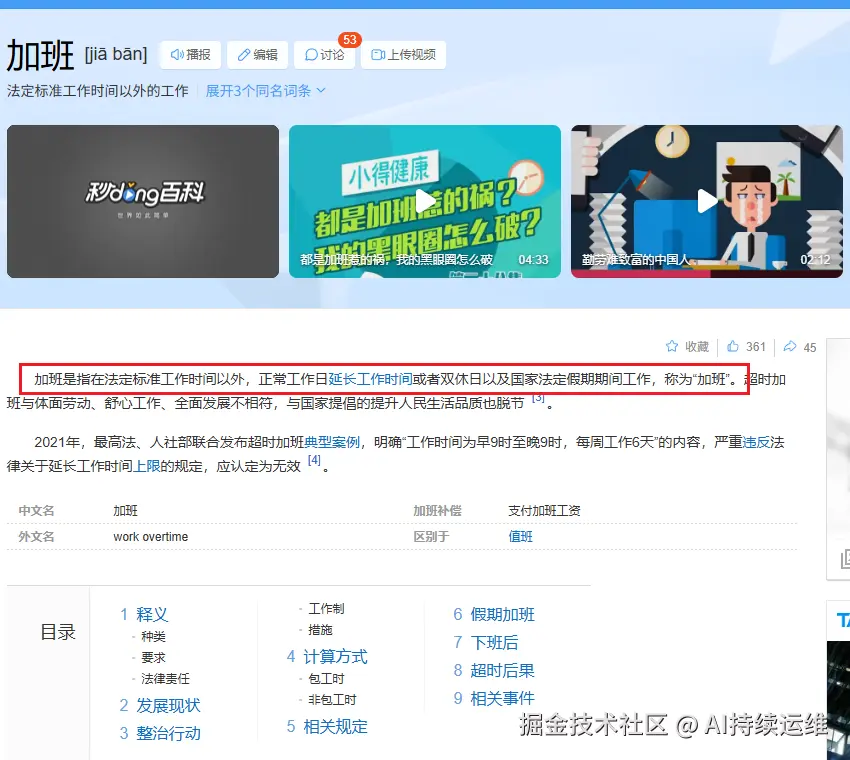Click the 编辑 pencil icon to edit entry
The image size is (850, 760).
tap(245, 55)
